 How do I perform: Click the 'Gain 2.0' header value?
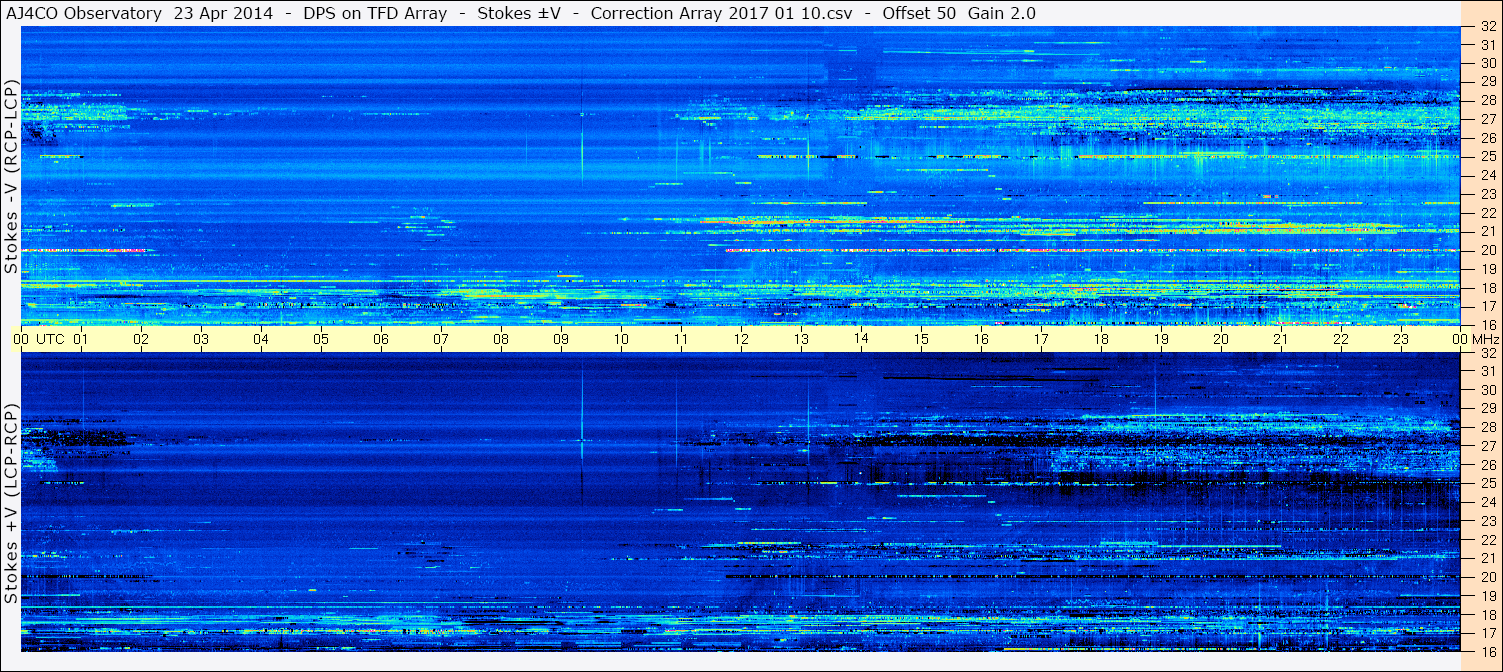point(1002,13)
